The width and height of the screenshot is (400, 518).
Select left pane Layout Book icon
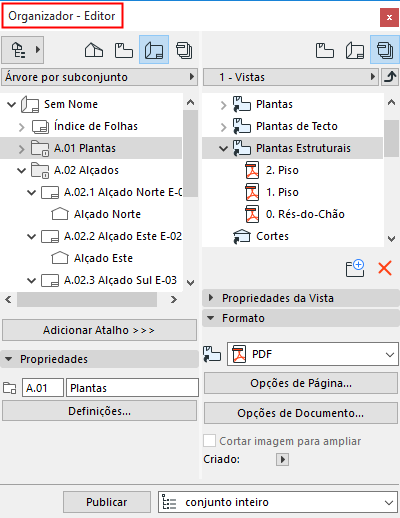click(x=154, y=50)
